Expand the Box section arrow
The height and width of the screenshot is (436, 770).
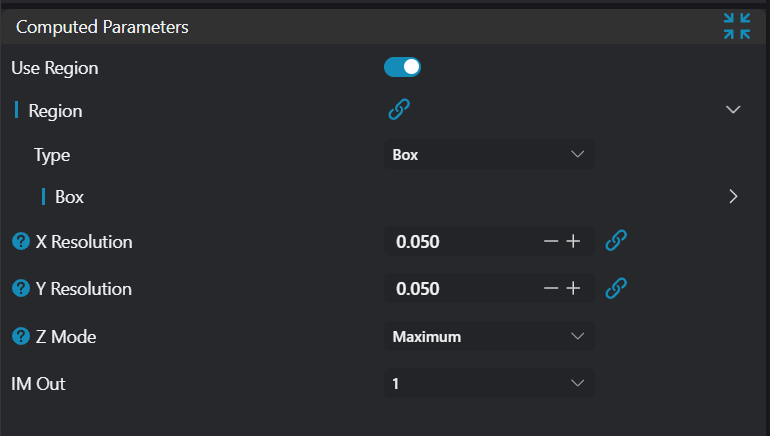733,197
